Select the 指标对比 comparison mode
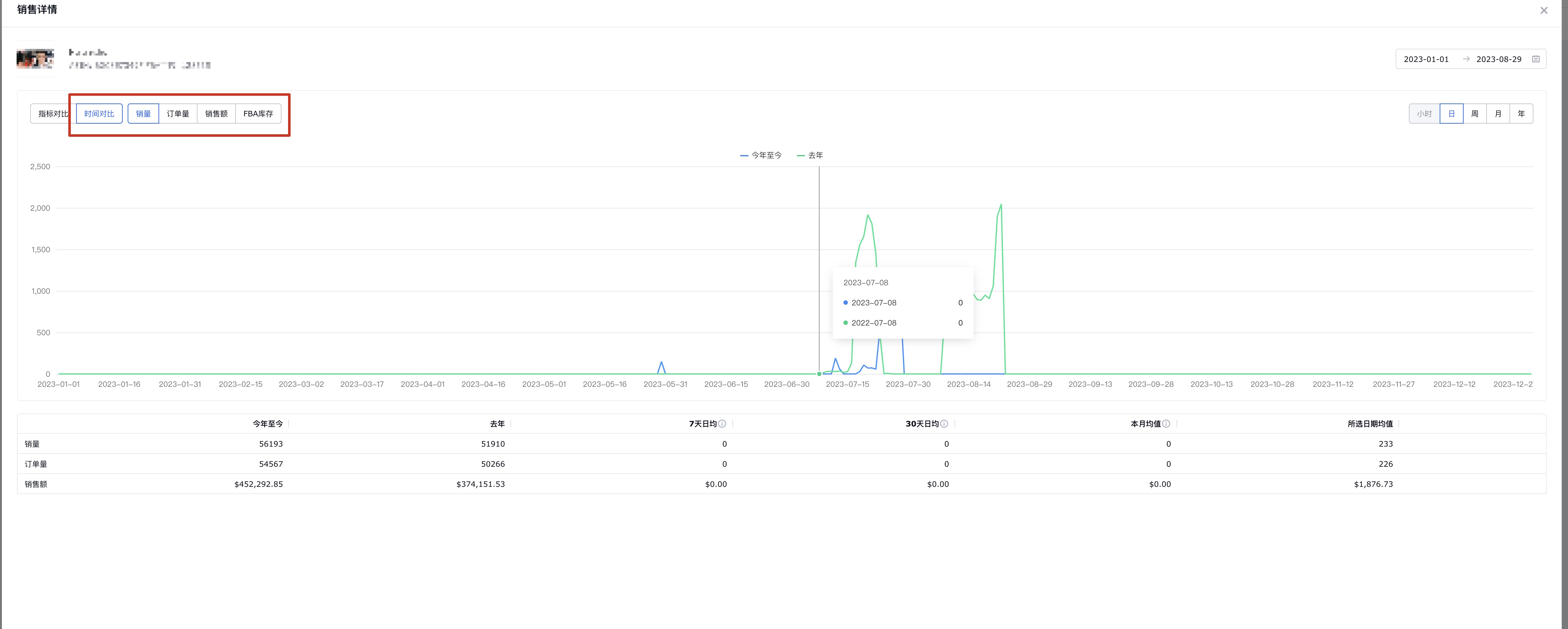The width and height of the screenshot is (1568, 629). pyautogui.click(x=53, y=114)
